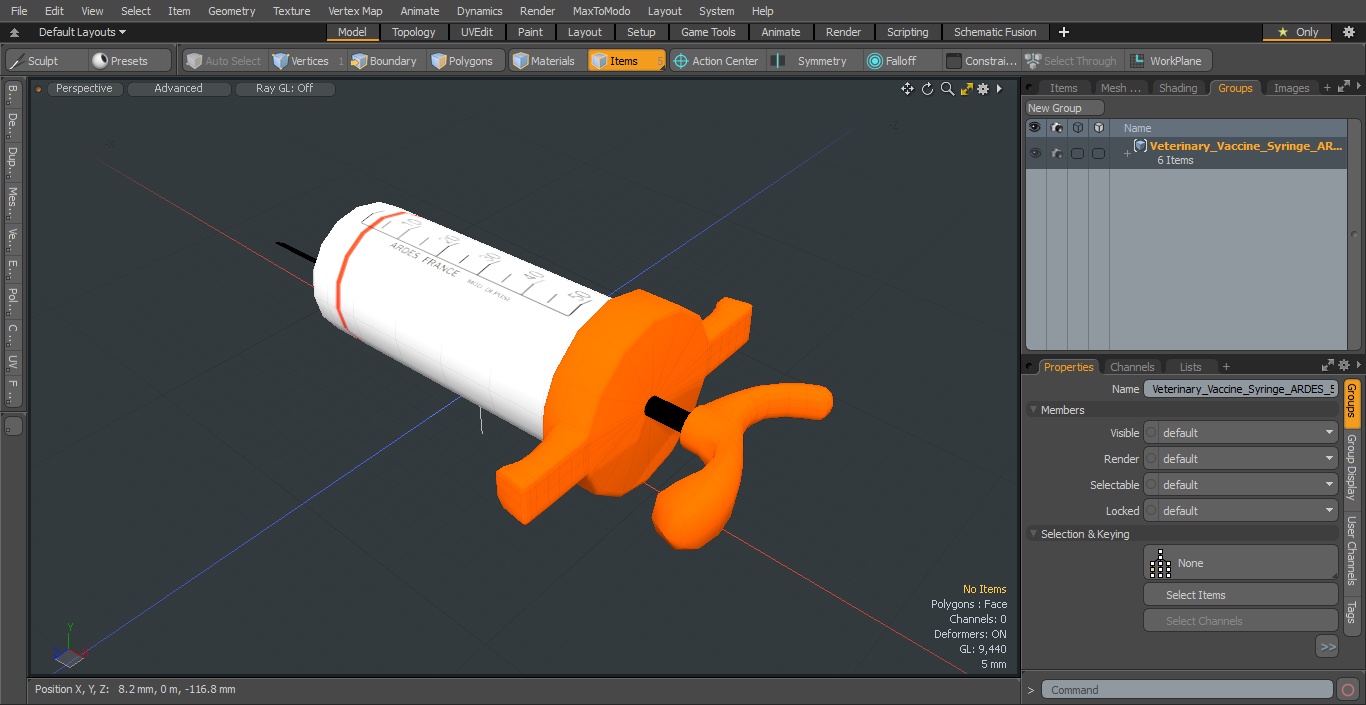Viewport: 1366px width, 705px height.
Task: Open the Constraints menu
Action: click(982, 61)
